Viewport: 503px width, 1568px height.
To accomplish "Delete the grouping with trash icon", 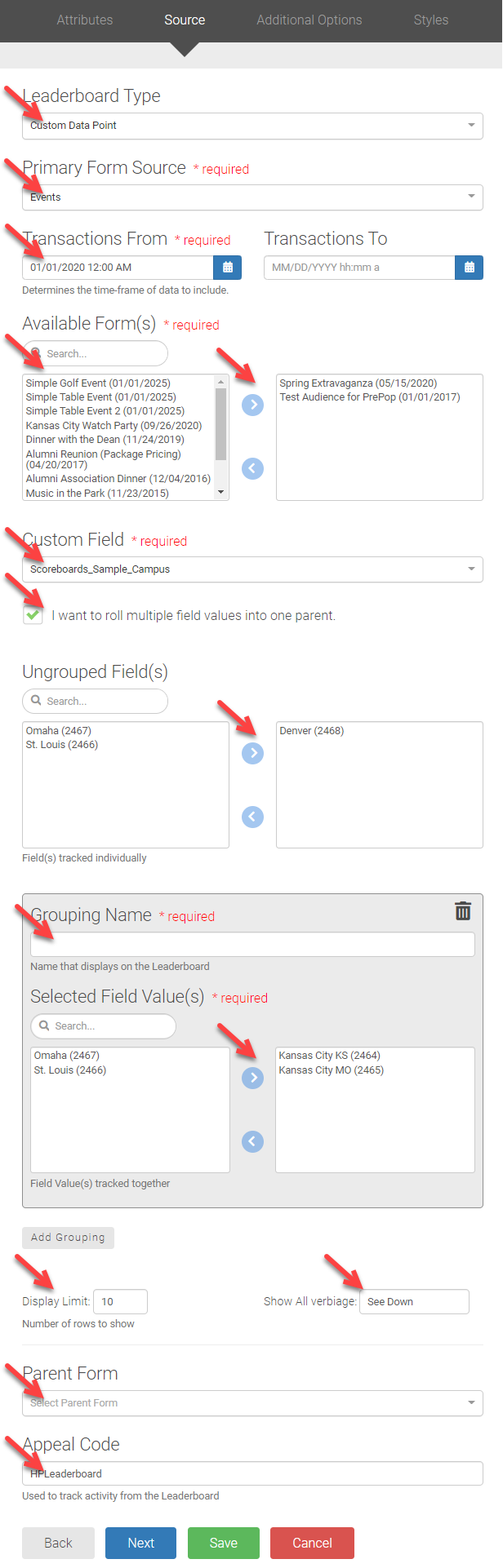I will pyautogui.click(x=463, y=911).
